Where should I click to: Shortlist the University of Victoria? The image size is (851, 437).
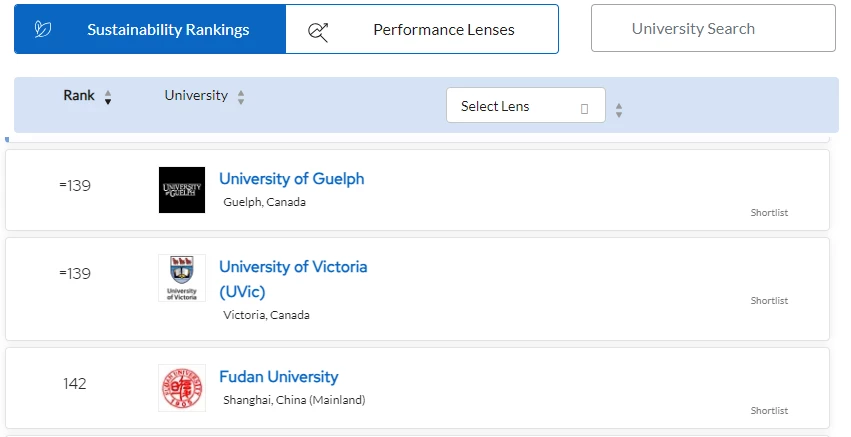click(769, 301)
